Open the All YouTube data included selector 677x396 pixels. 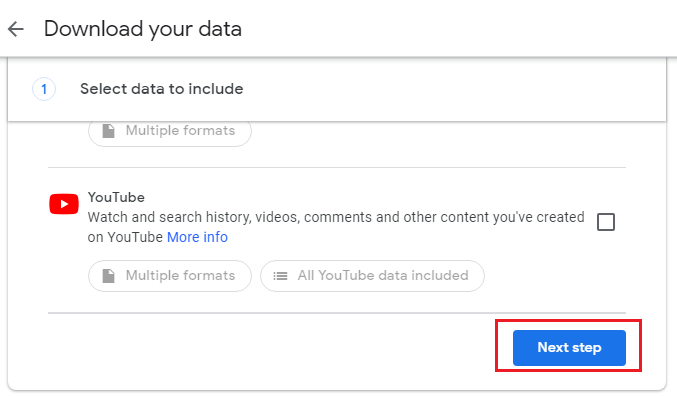tap(372, 276)
